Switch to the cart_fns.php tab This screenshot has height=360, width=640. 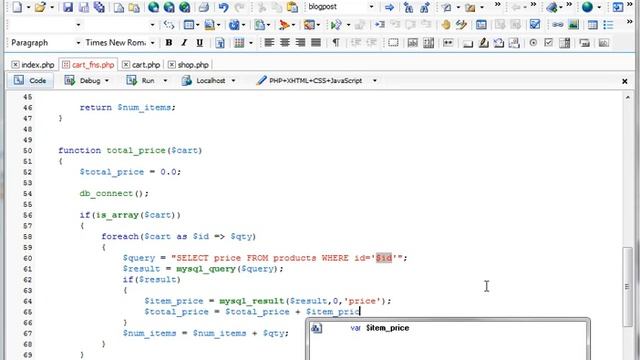point(93,65)
